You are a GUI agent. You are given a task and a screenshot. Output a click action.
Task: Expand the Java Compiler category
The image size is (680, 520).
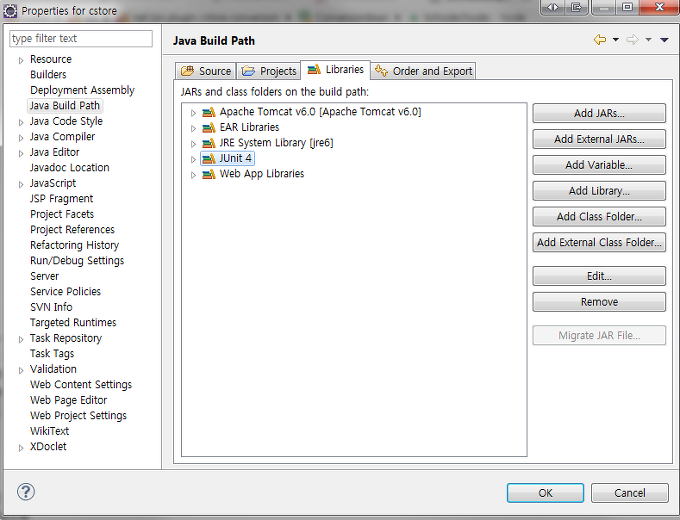[21, 138]
